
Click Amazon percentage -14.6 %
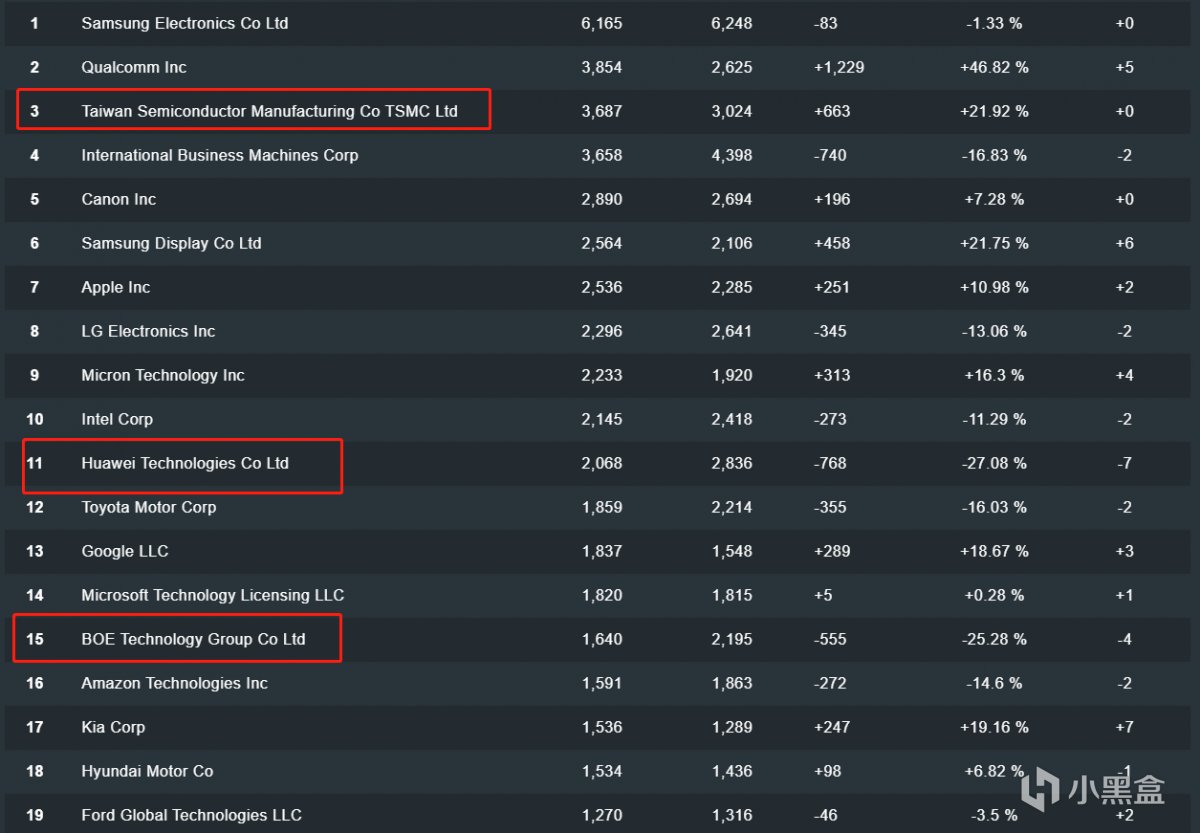pos(995,683)
